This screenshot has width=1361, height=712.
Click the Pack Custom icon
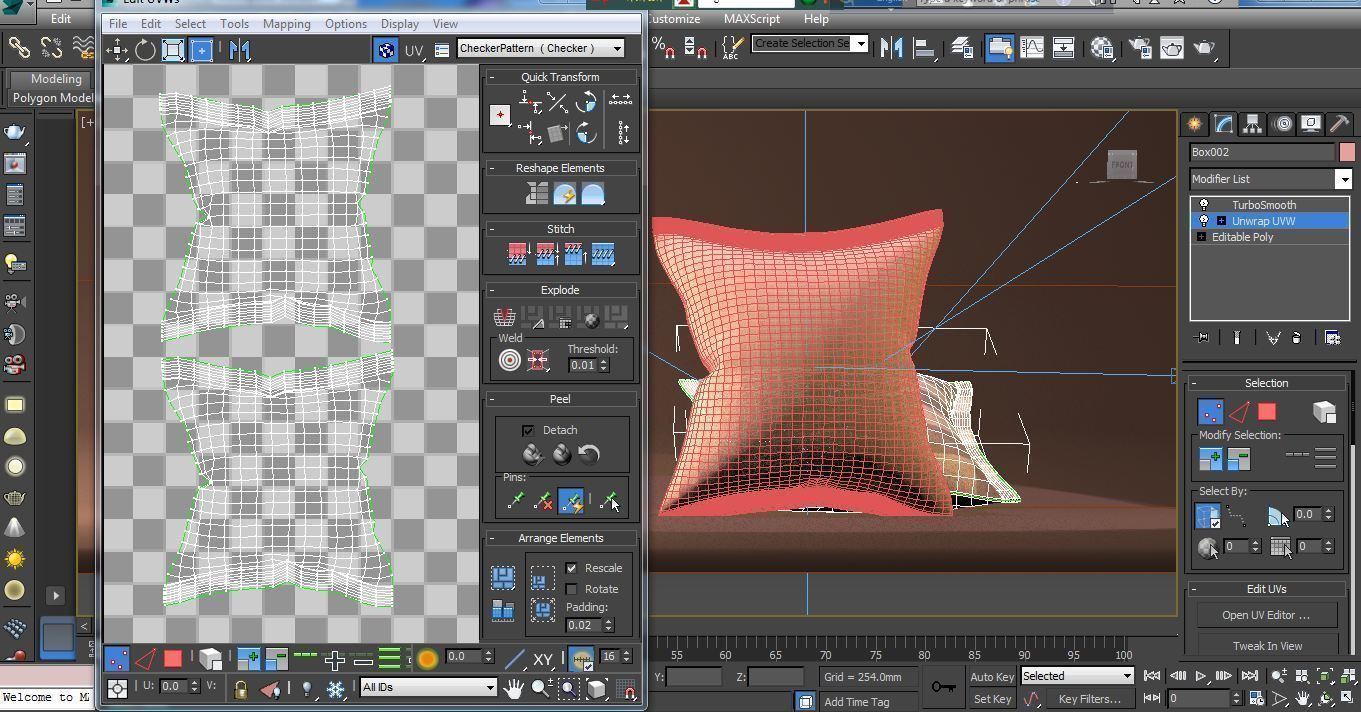click(x=503, y=578)
